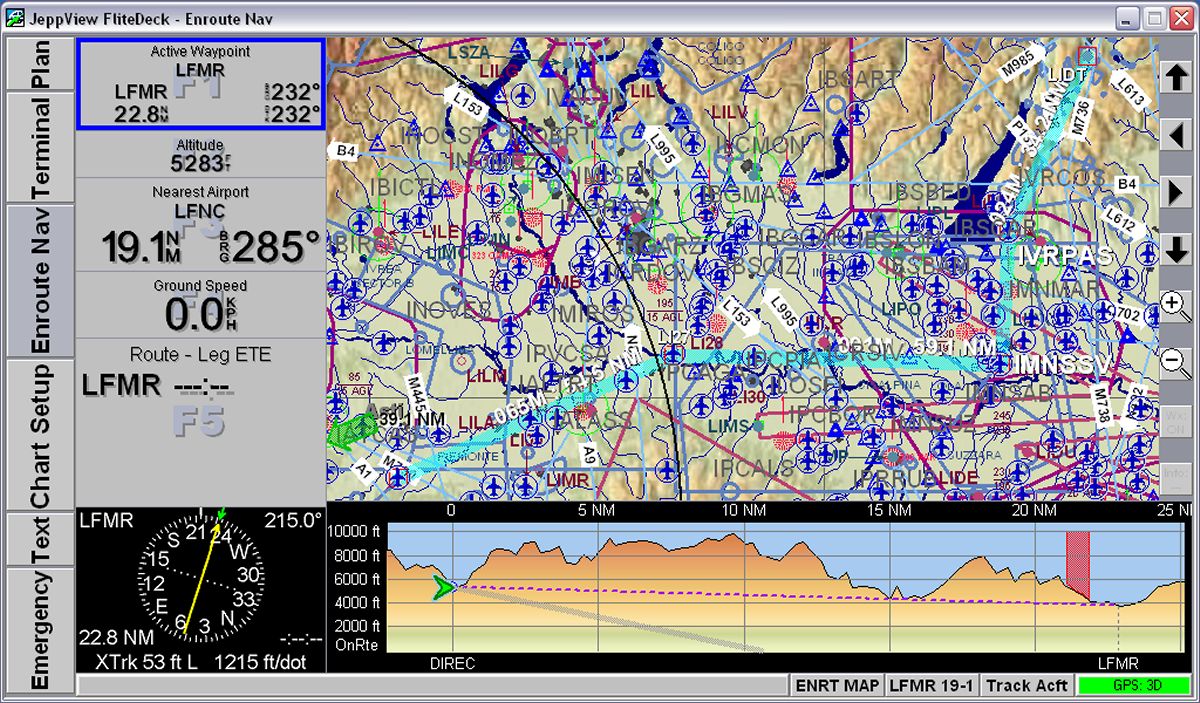Switch to the Plan tab
The width and height of the screenshot is (1200, 703).
[x=40, y=66]
